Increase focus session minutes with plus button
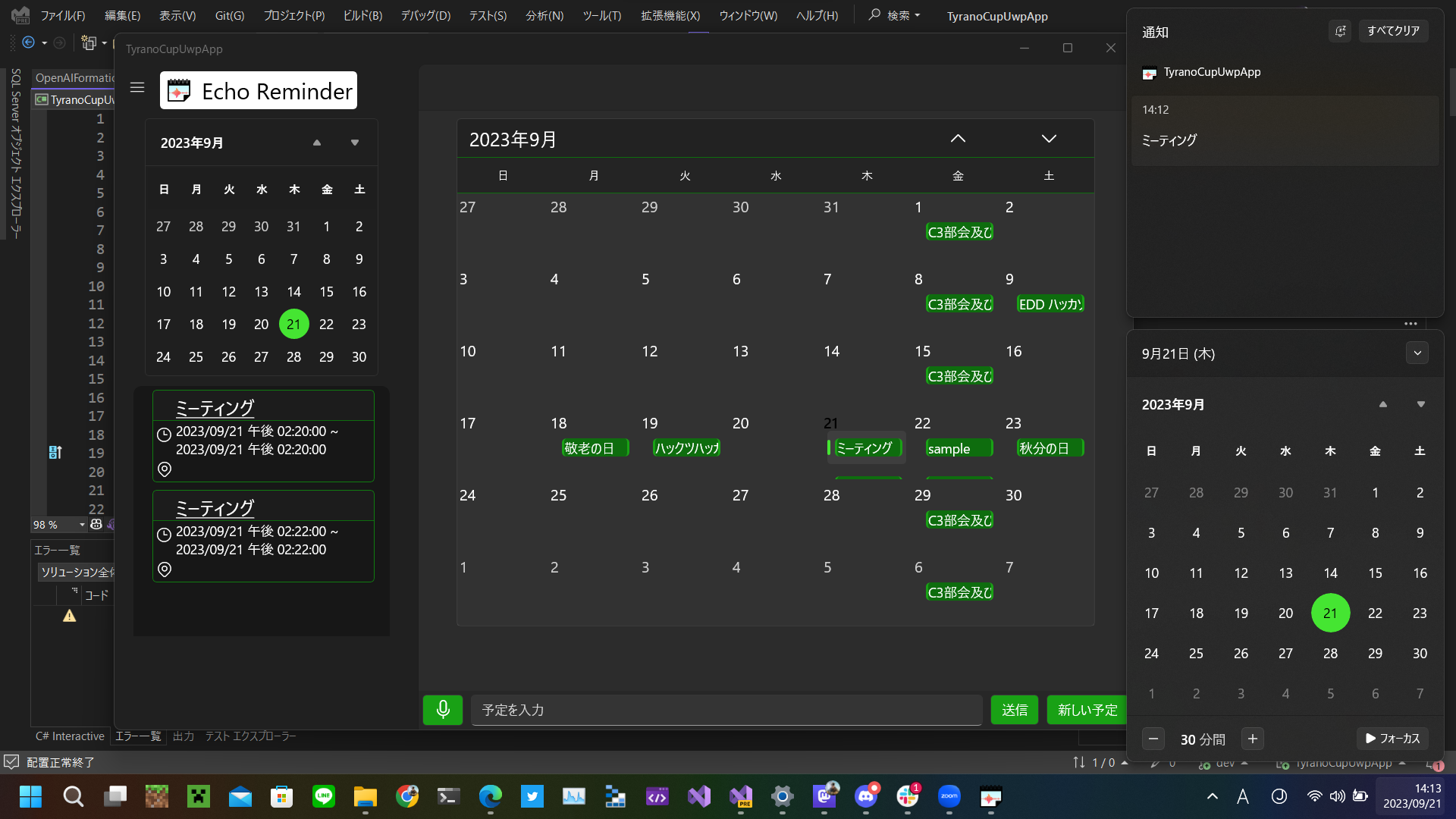The width and height of the screenshot is (1456, 819). pyautogui.click(x=1252, y=739)
